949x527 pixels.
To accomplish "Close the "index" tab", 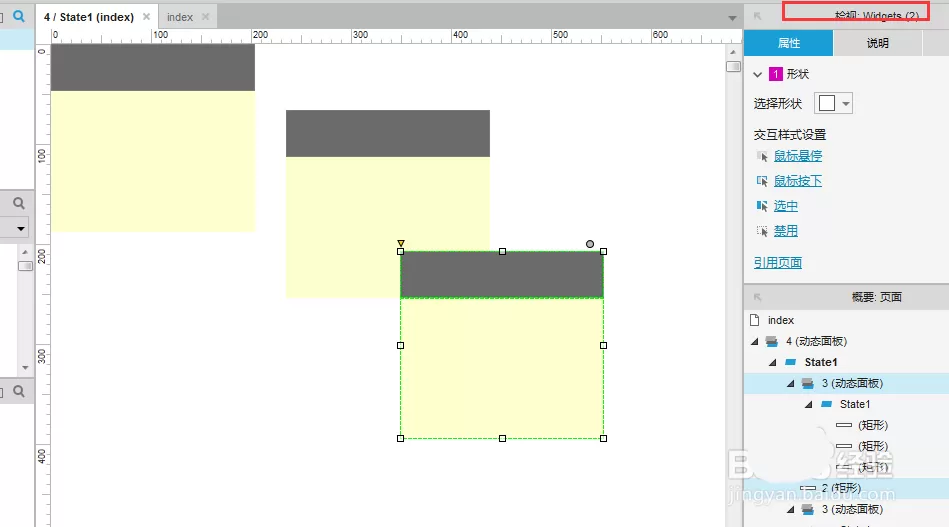I will (x=206, y=17).
